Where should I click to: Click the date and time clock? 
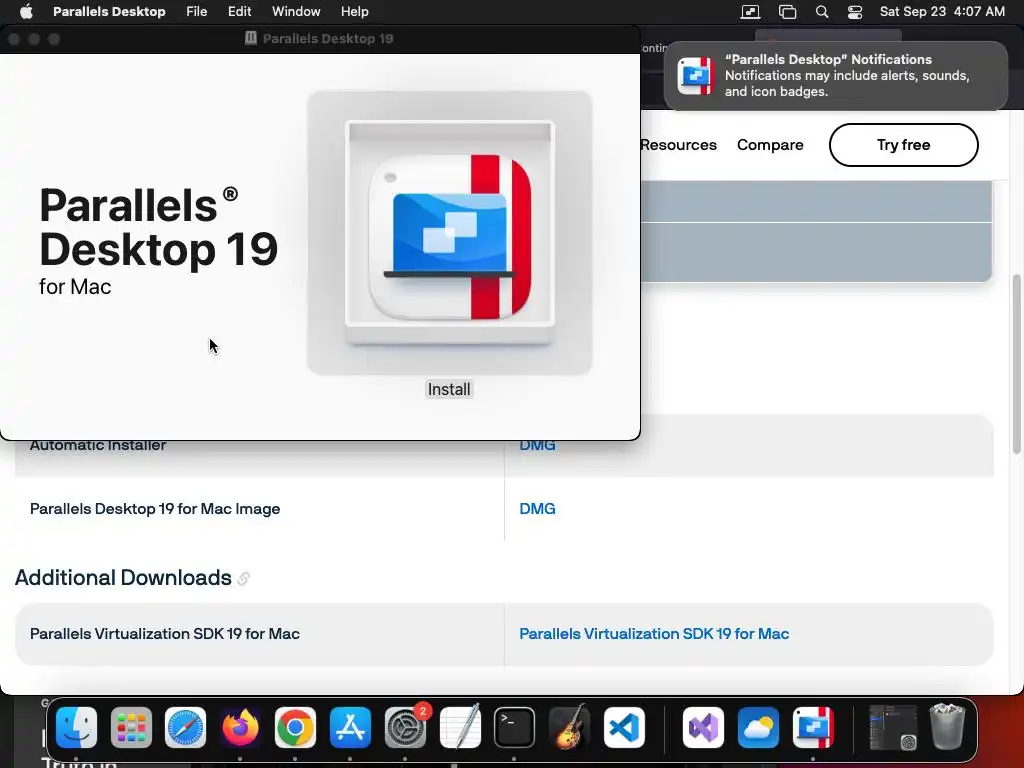(x=942, y=12)
